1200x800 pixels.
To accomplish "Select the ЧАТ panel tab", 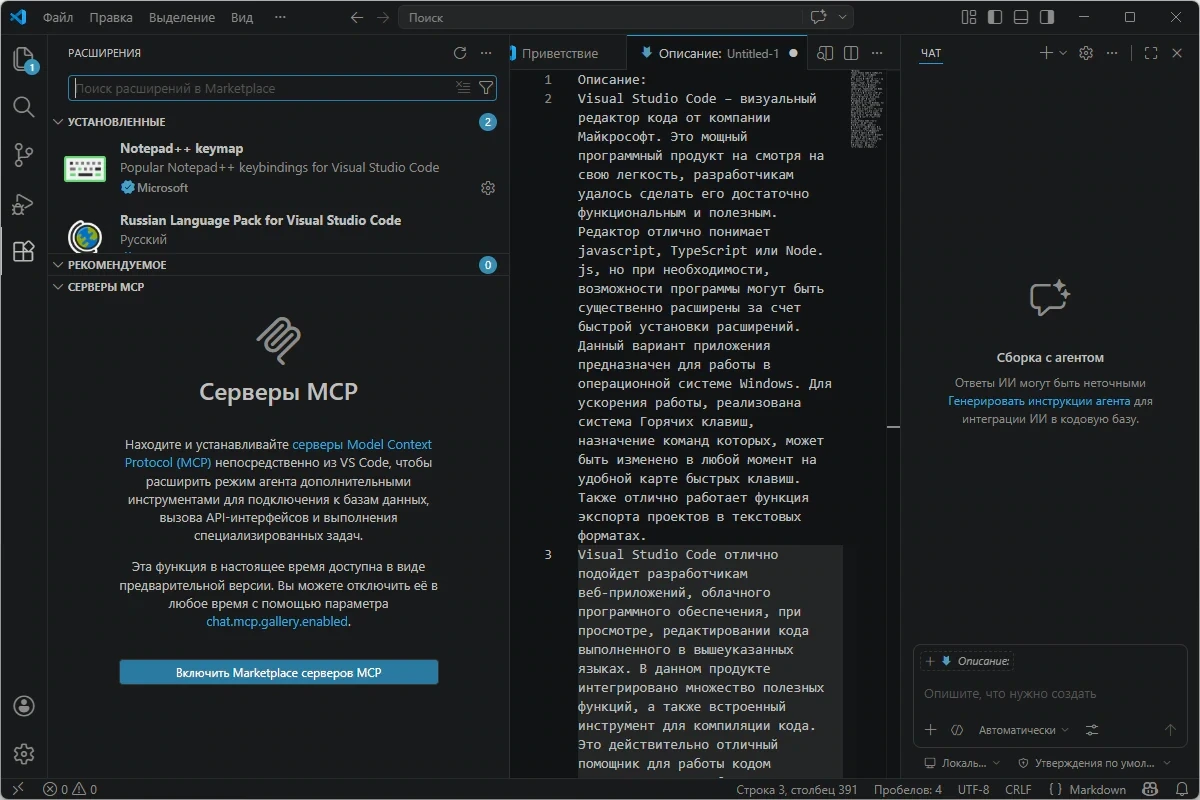I will (931, 53).
